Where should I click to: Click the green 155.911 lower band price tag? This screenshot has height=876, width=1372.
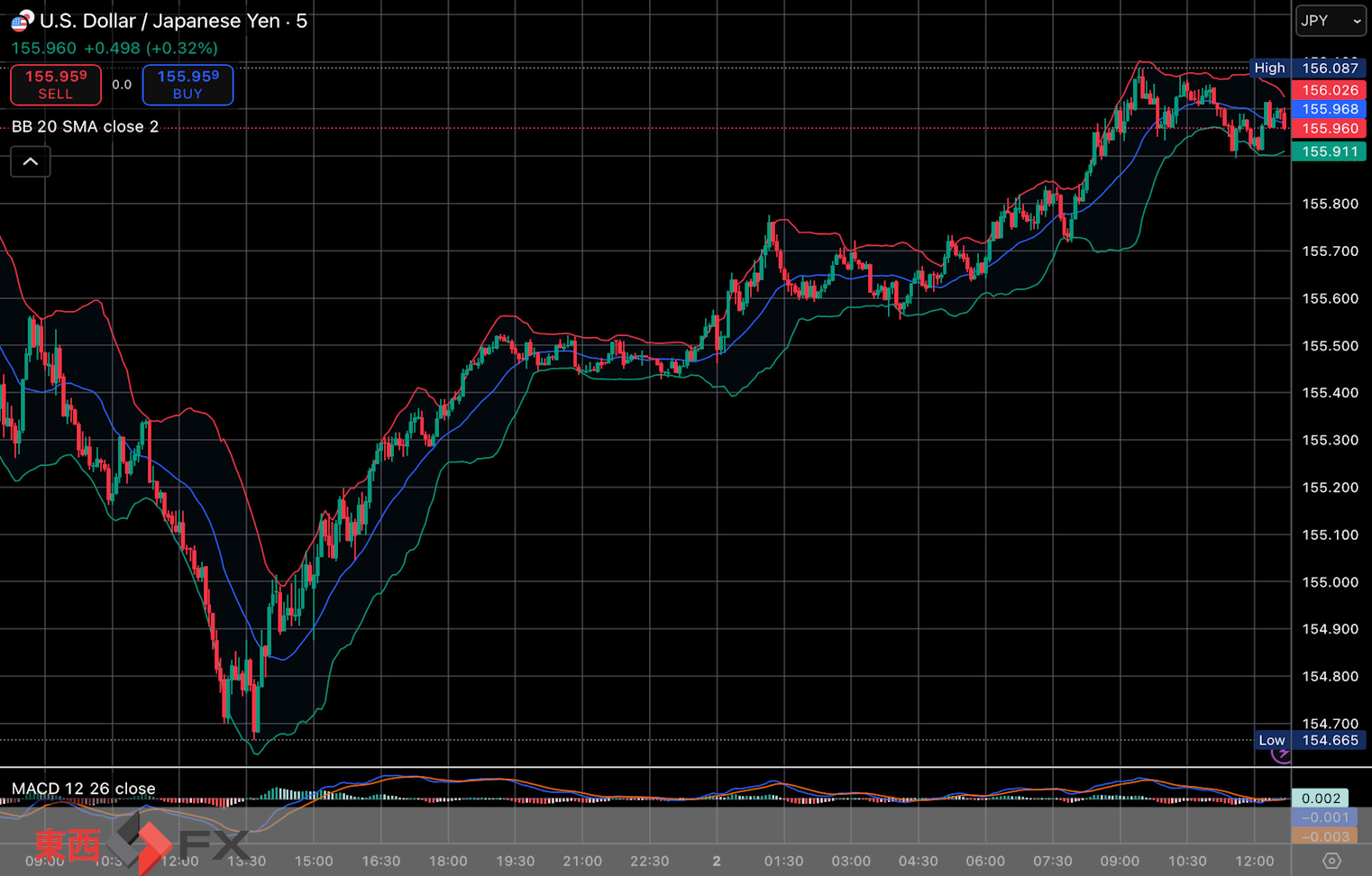pyautogui.click(x=1330, y=151)
